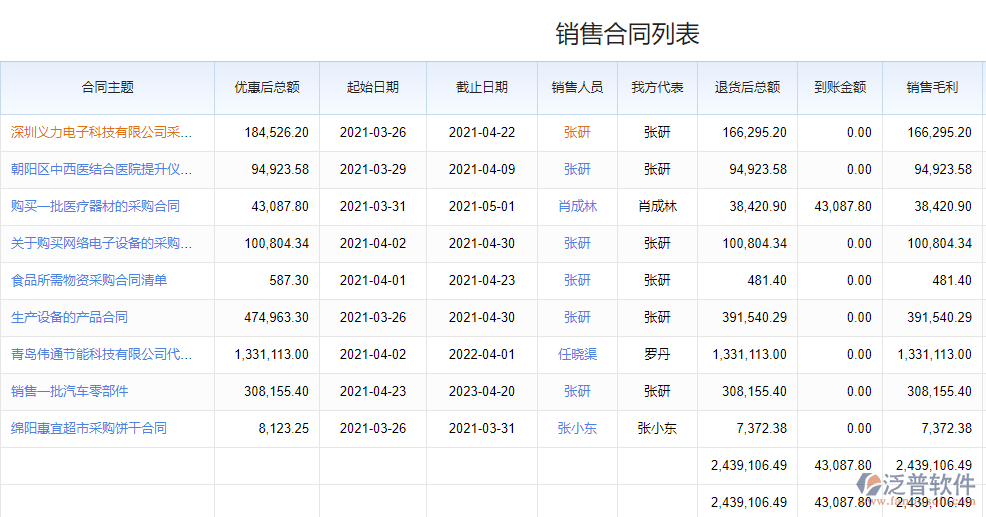Click the 销售一批汽车零部件 contract
986x517 pixels.
(x=69, y=391)
